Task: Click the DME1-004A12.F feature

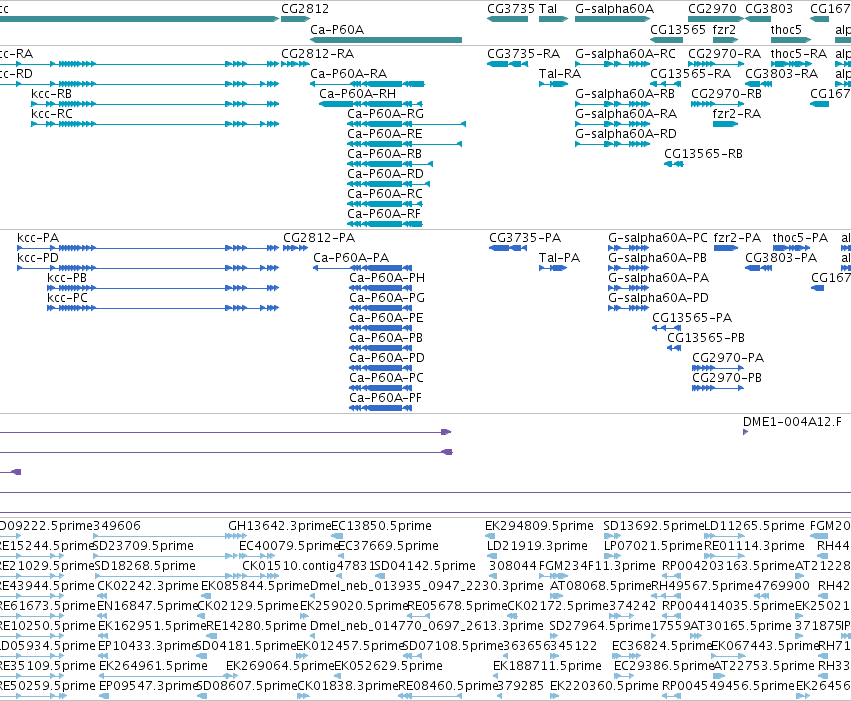Action: [x=792, y=422]
